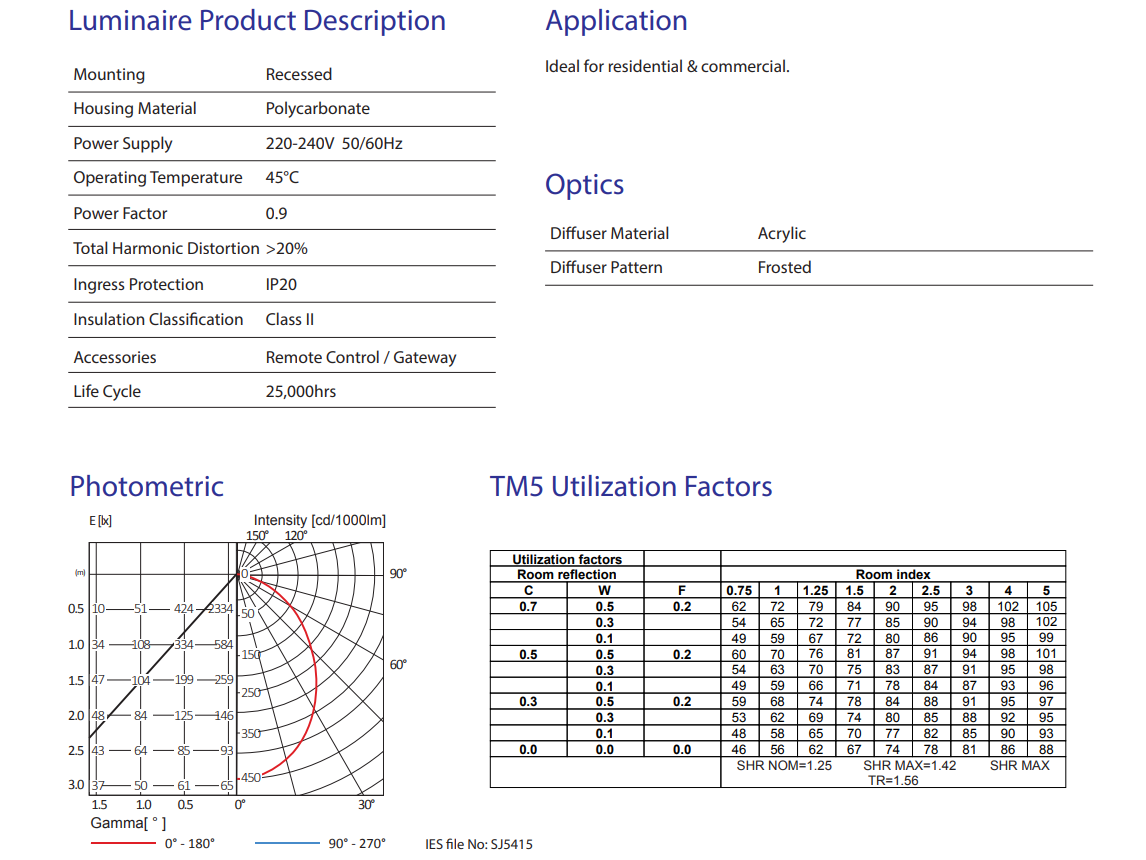This screenshot has height=860, width=1146.
Task: Click the Intensity [cd/1000lm] chart label
Action: (x=319, y=520)
